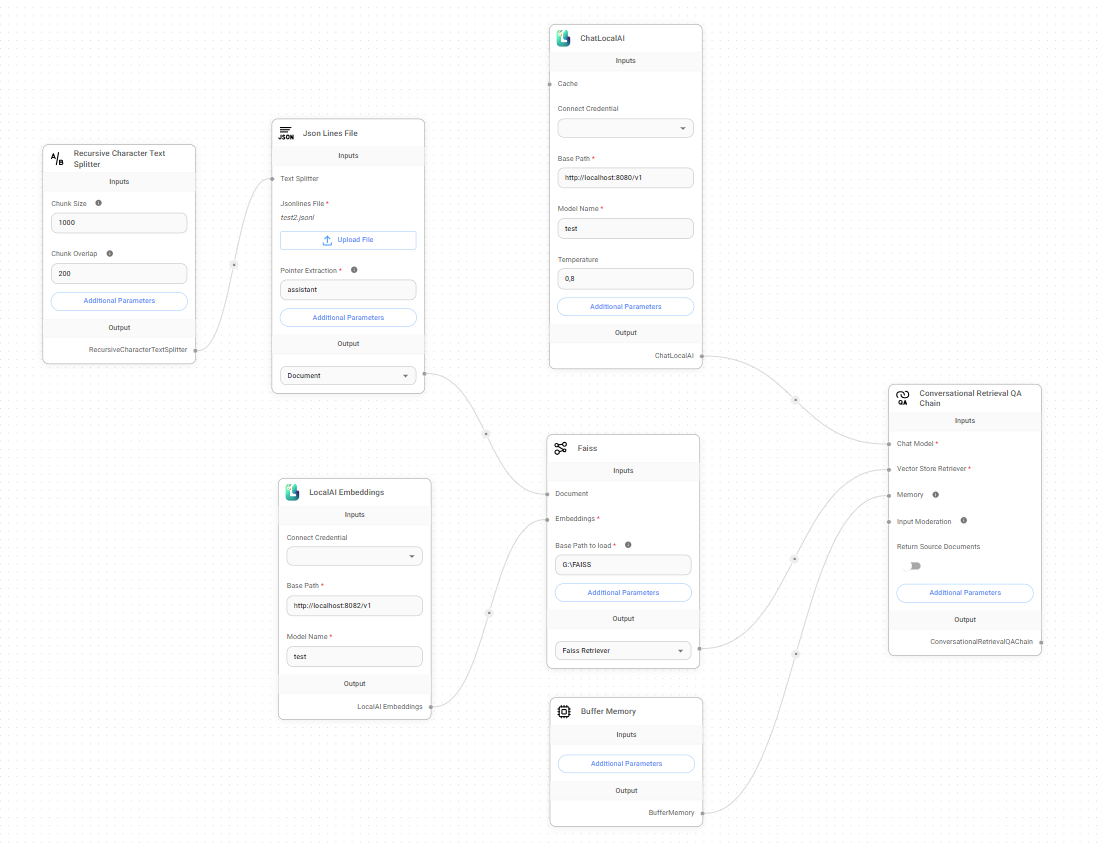The height and width of the screenshot is (848, 1100).
Task: Click the Return Source Documents label
Action: (x=938, y=546)
